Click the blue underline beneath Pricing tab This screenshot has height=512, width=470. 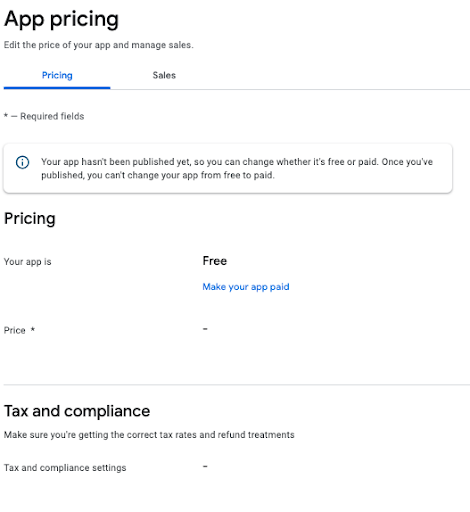pyautogui.click(x=57, y=88)
